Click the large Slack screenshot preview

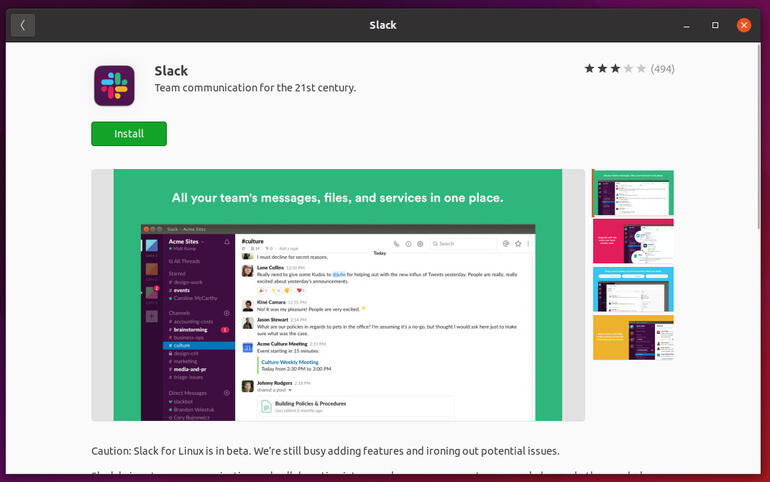point(338,295)
